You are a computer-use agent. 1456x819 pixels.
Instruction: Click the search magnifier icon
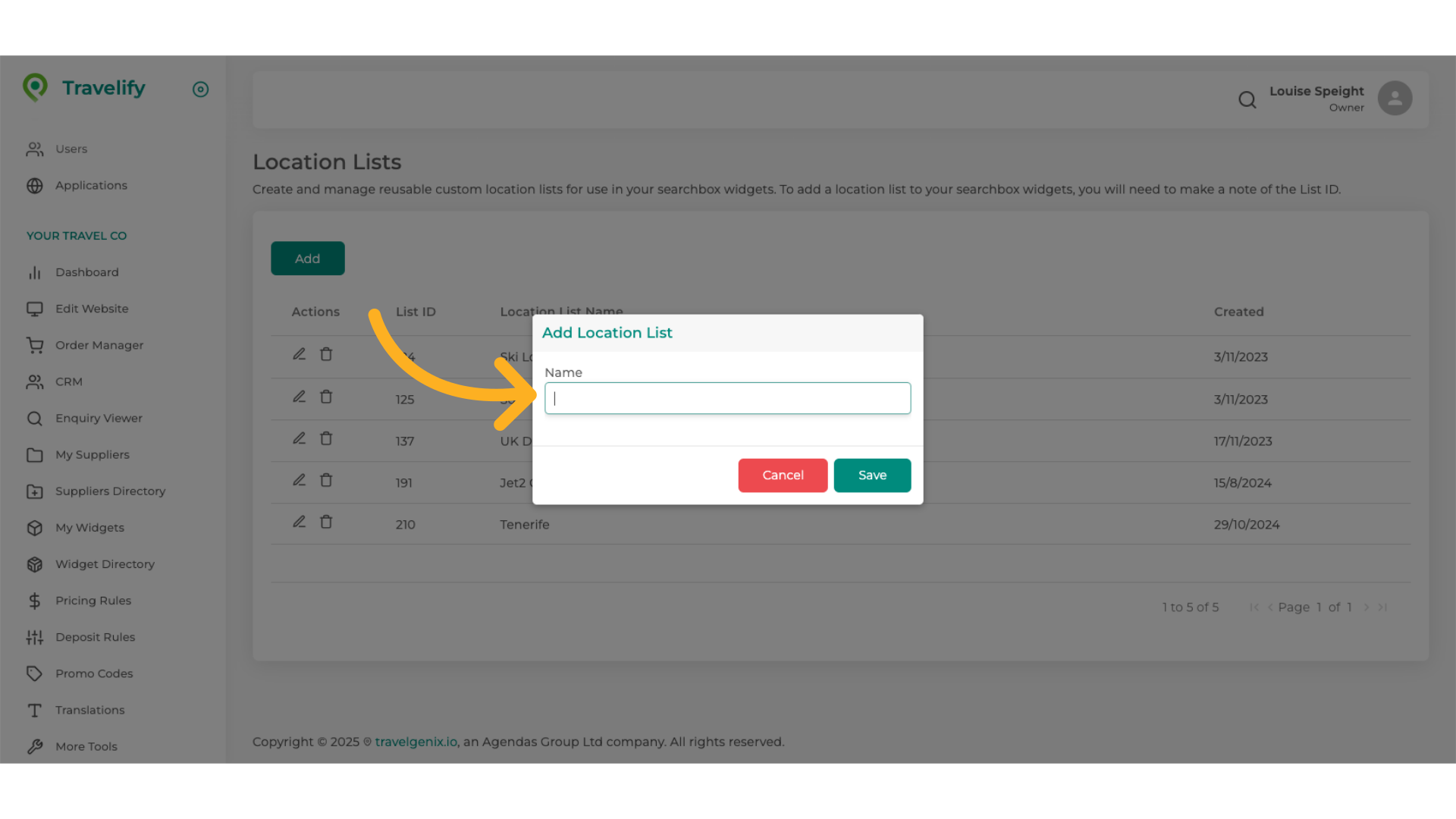pos(1247,99)
